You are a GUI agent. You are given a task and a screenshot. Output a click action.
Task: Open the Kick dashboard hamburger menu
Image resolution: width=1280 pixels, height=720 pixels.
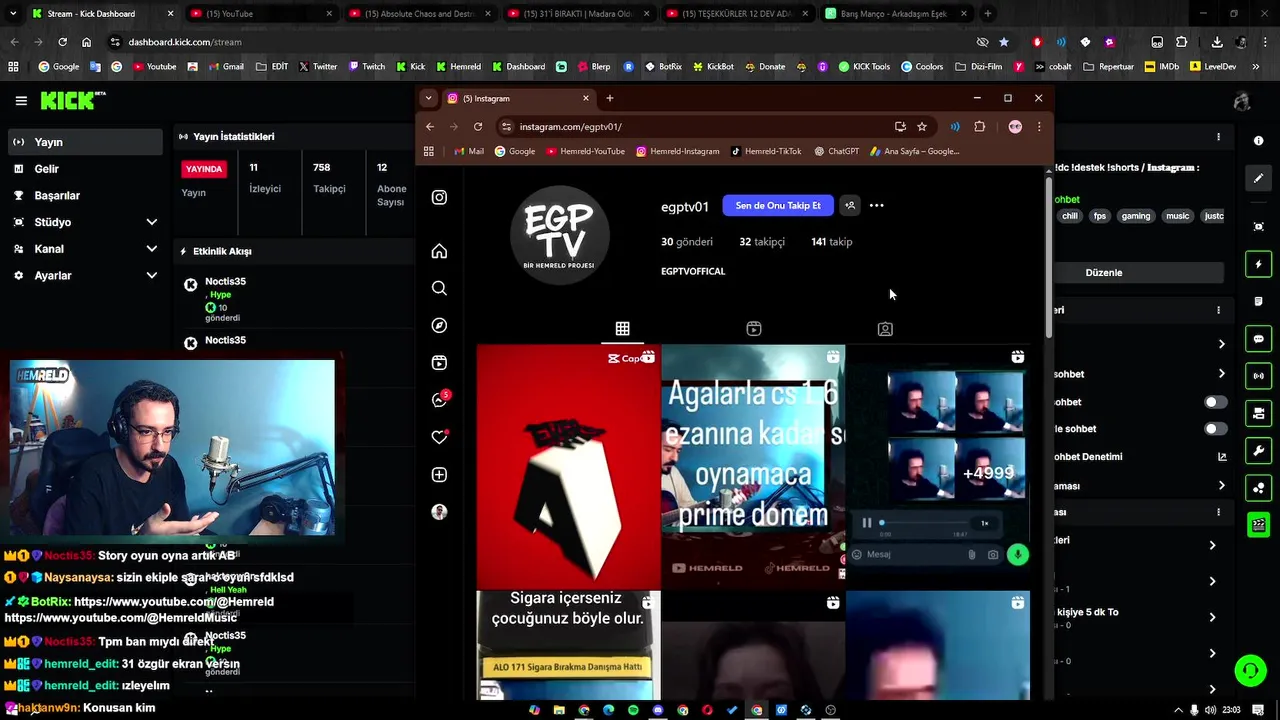click(21, 101)
